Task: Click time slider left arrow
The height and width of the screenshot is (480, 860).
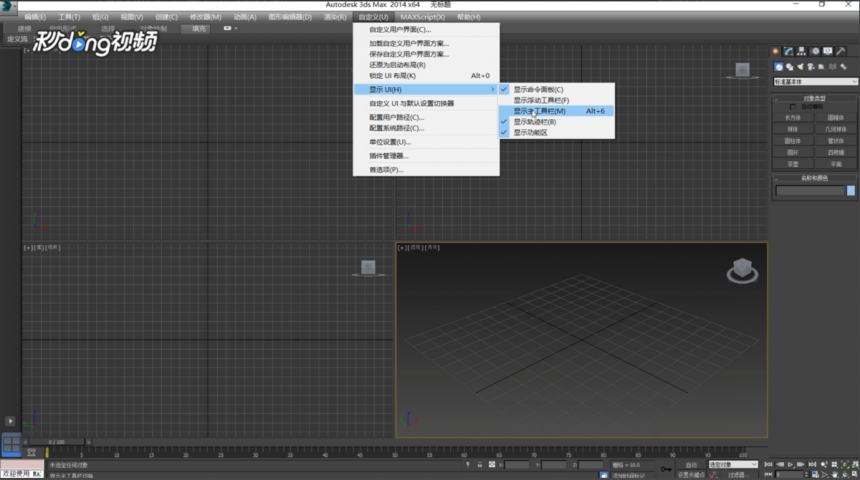Action: [25, 442]
